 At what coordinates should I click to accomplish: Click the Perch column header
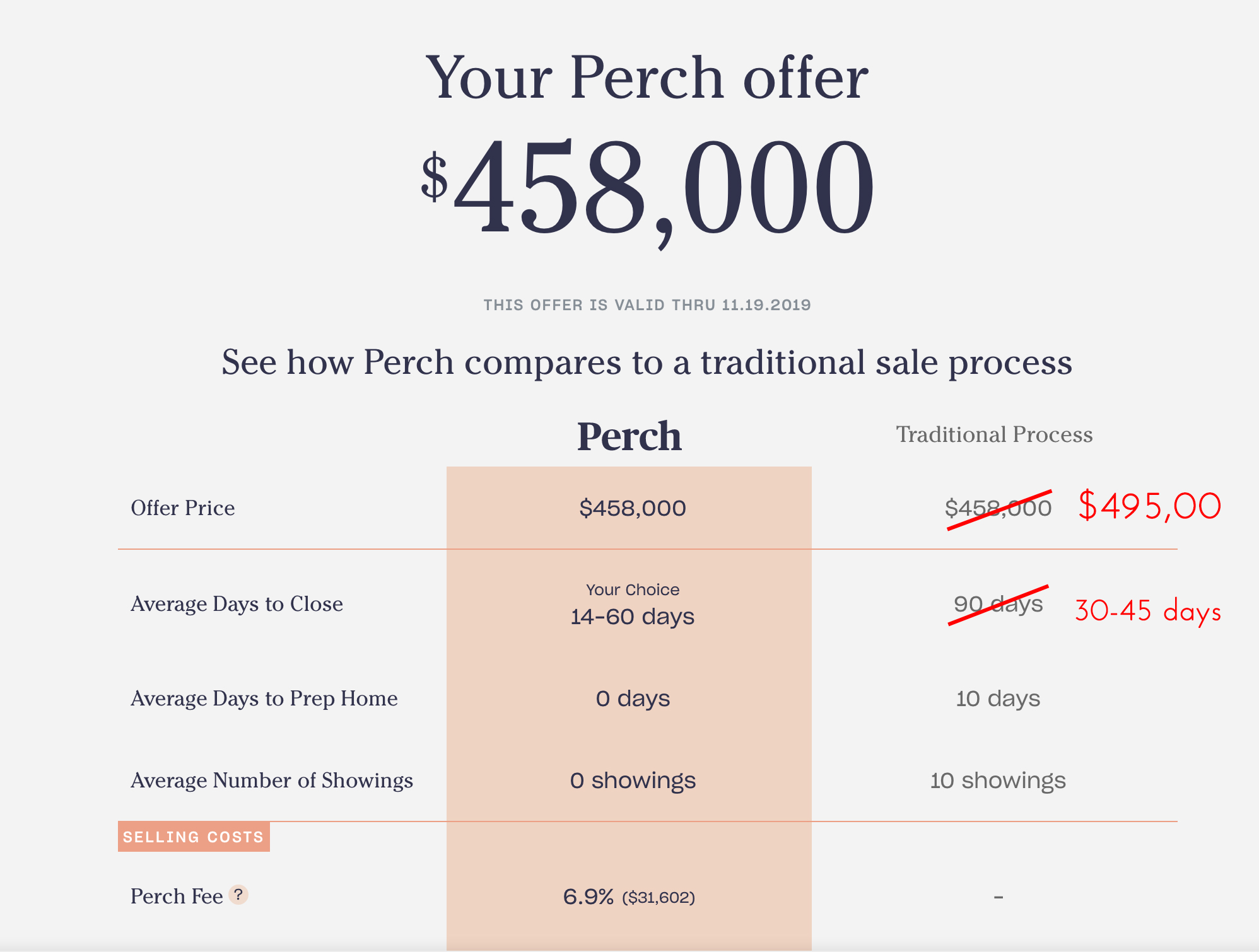(x=629, y=436)
